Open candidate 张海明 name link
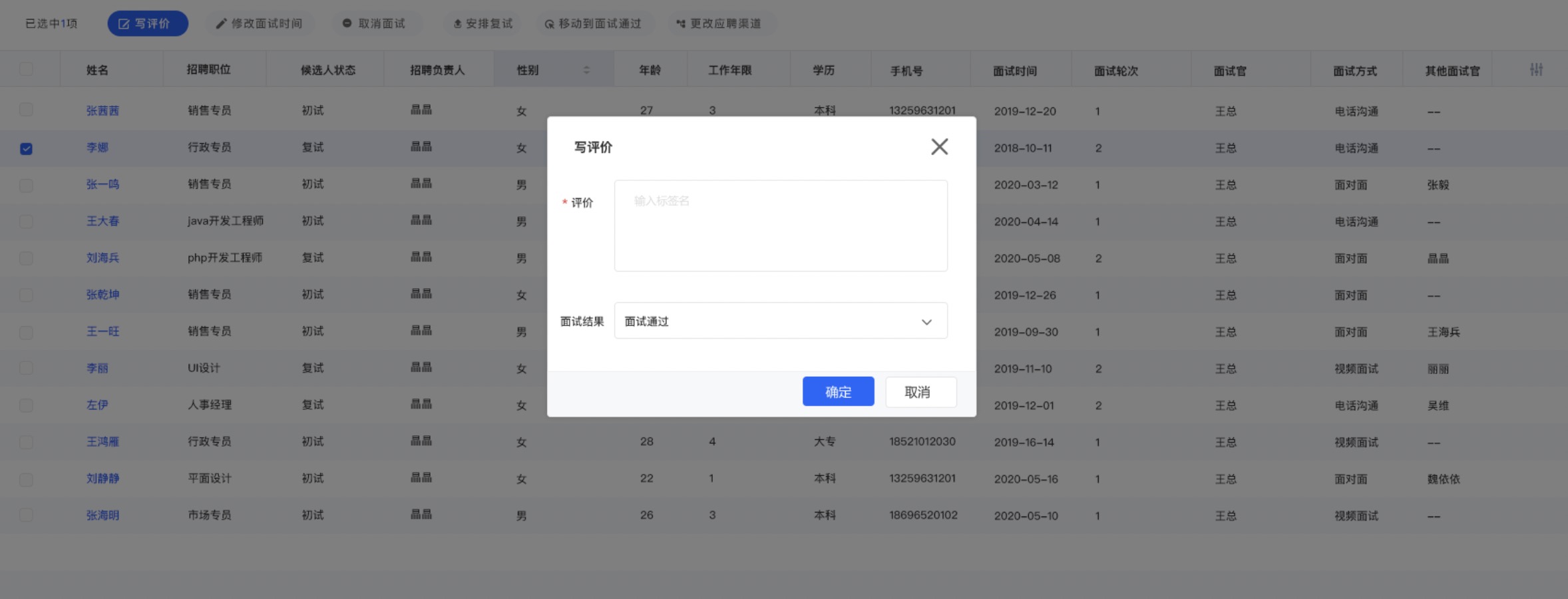 point(102,515)
